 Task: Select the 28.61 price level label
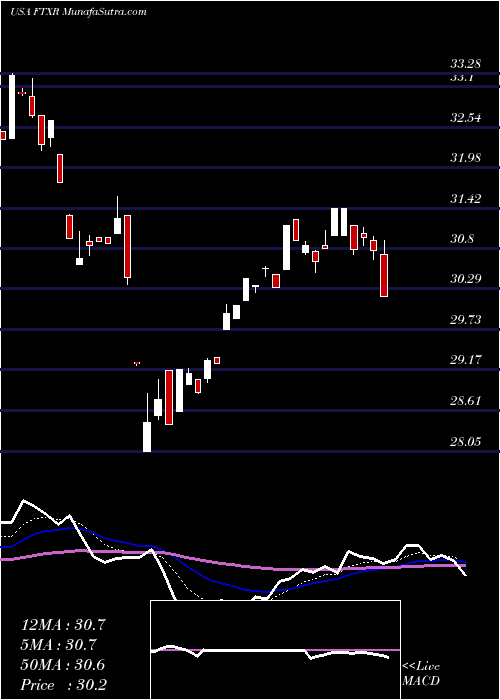point(466,400)
